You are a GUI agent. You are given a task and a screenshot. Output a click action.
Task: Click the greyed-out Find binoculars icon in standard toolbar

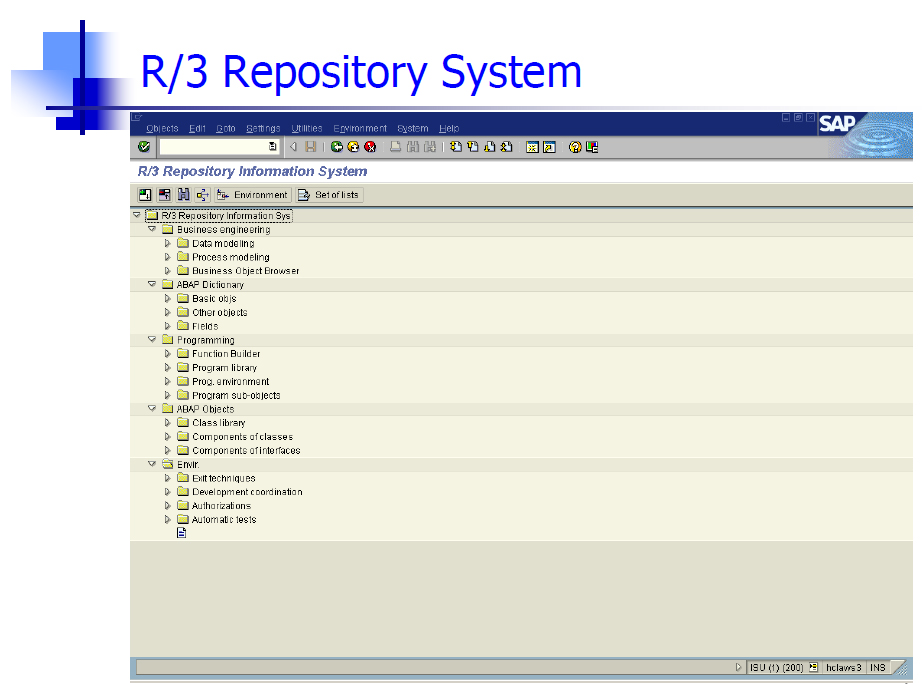click(413, 146)
